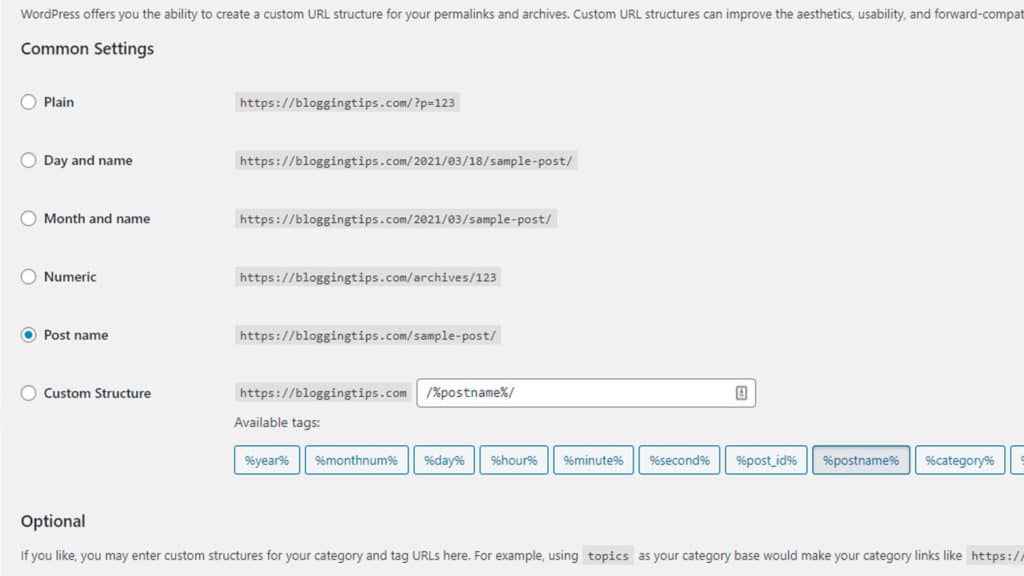Click the bloggingtips.com/sample-post/ example URL

pos(368,336)
